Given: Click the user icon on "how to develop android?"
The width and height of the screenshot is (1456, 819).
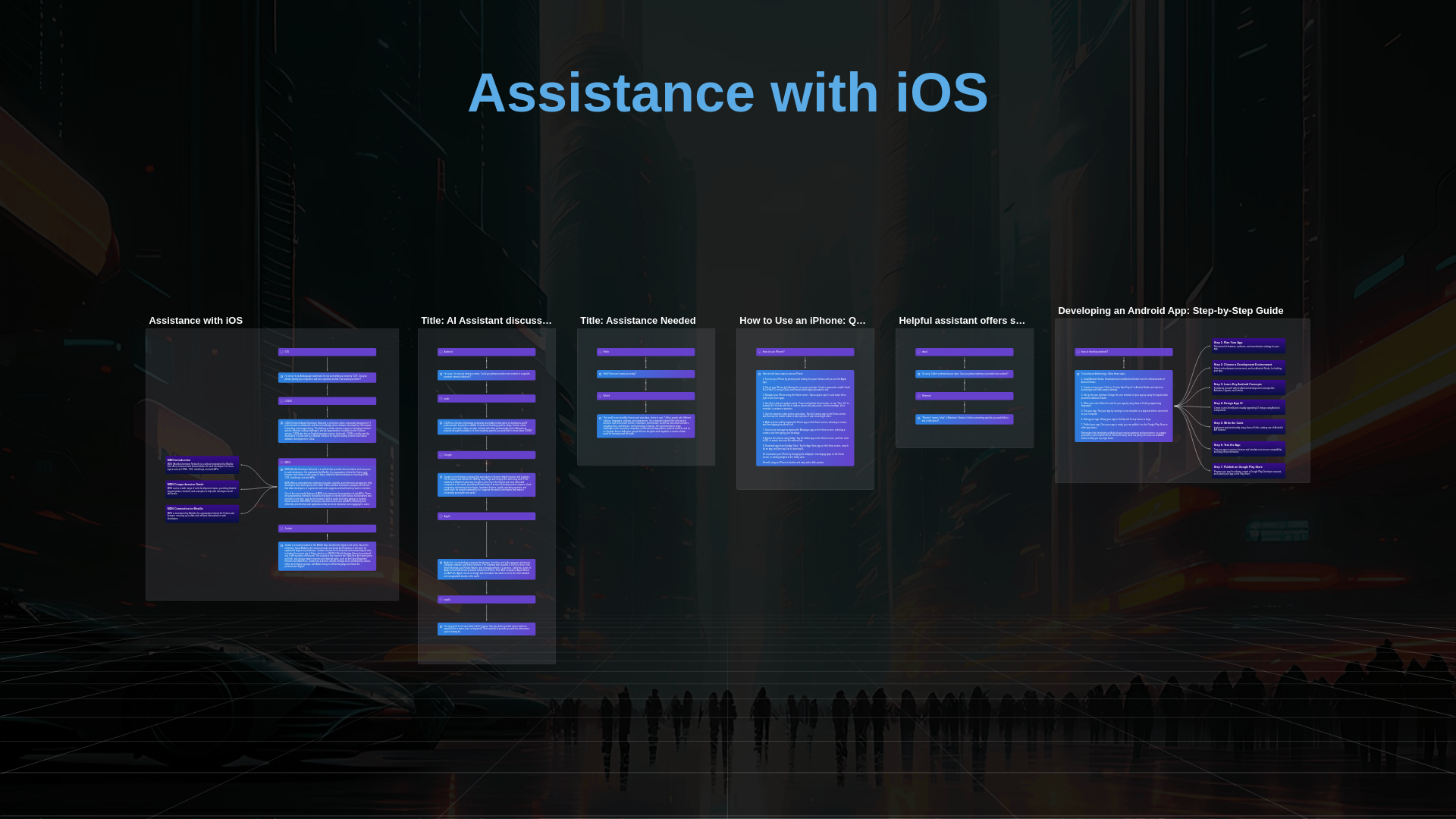Looking at the screenshot, I should [1078, 351].
